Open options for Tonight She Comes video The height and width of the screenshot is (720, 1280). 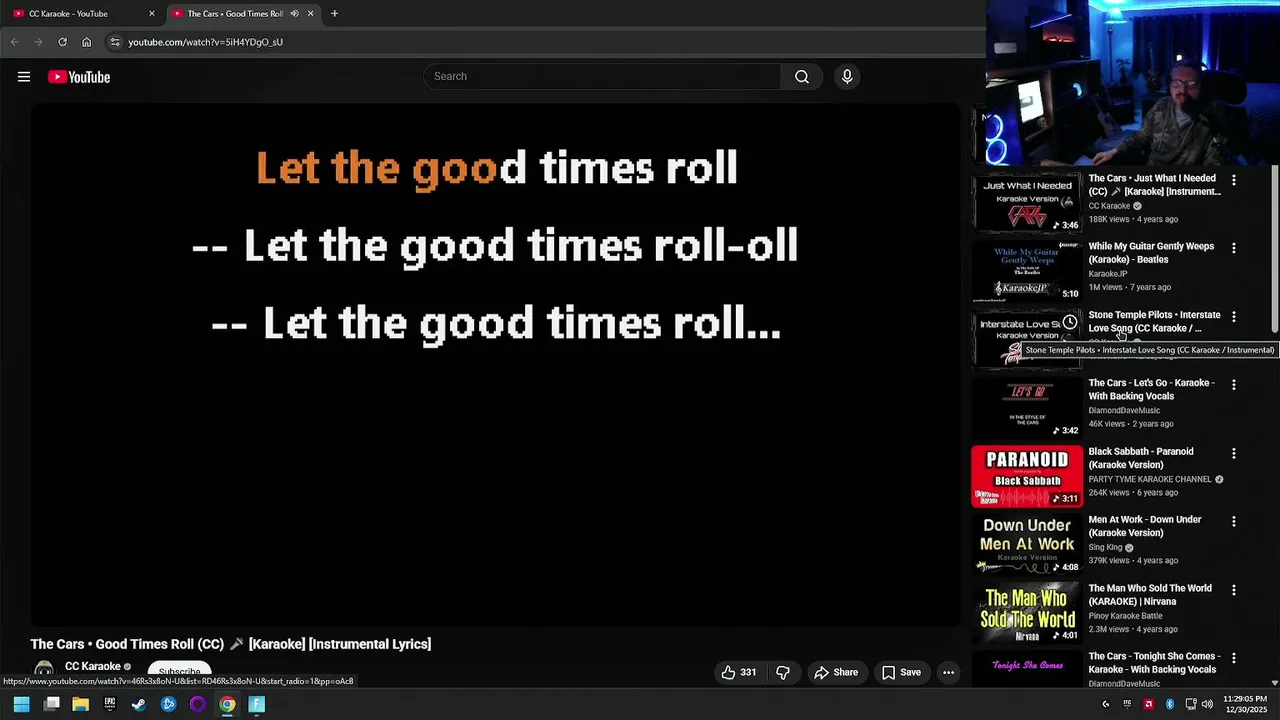[x=1233, y=658]
